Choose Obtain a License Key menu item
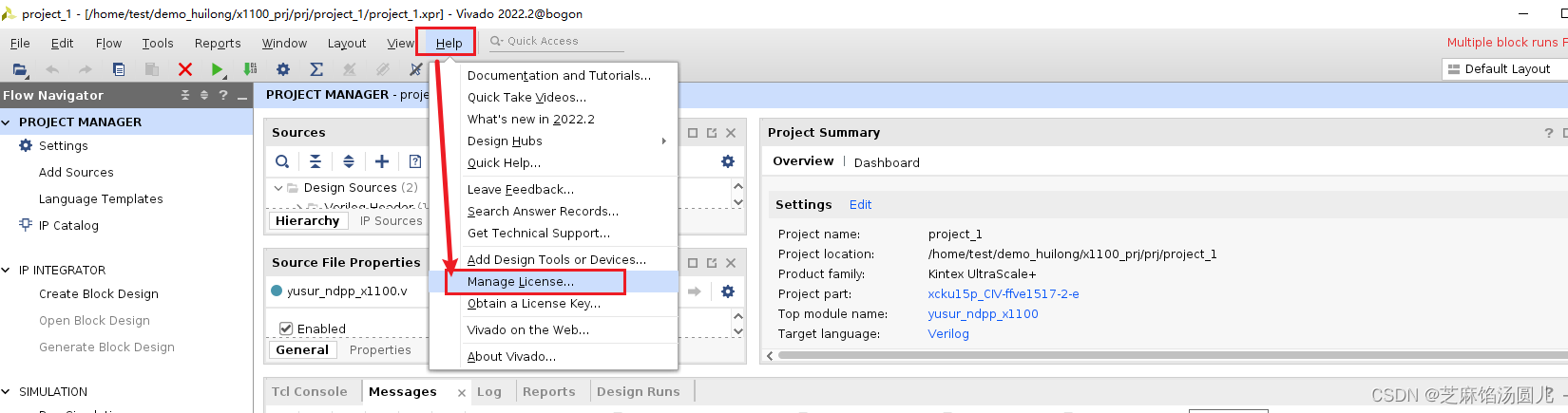 553,304
